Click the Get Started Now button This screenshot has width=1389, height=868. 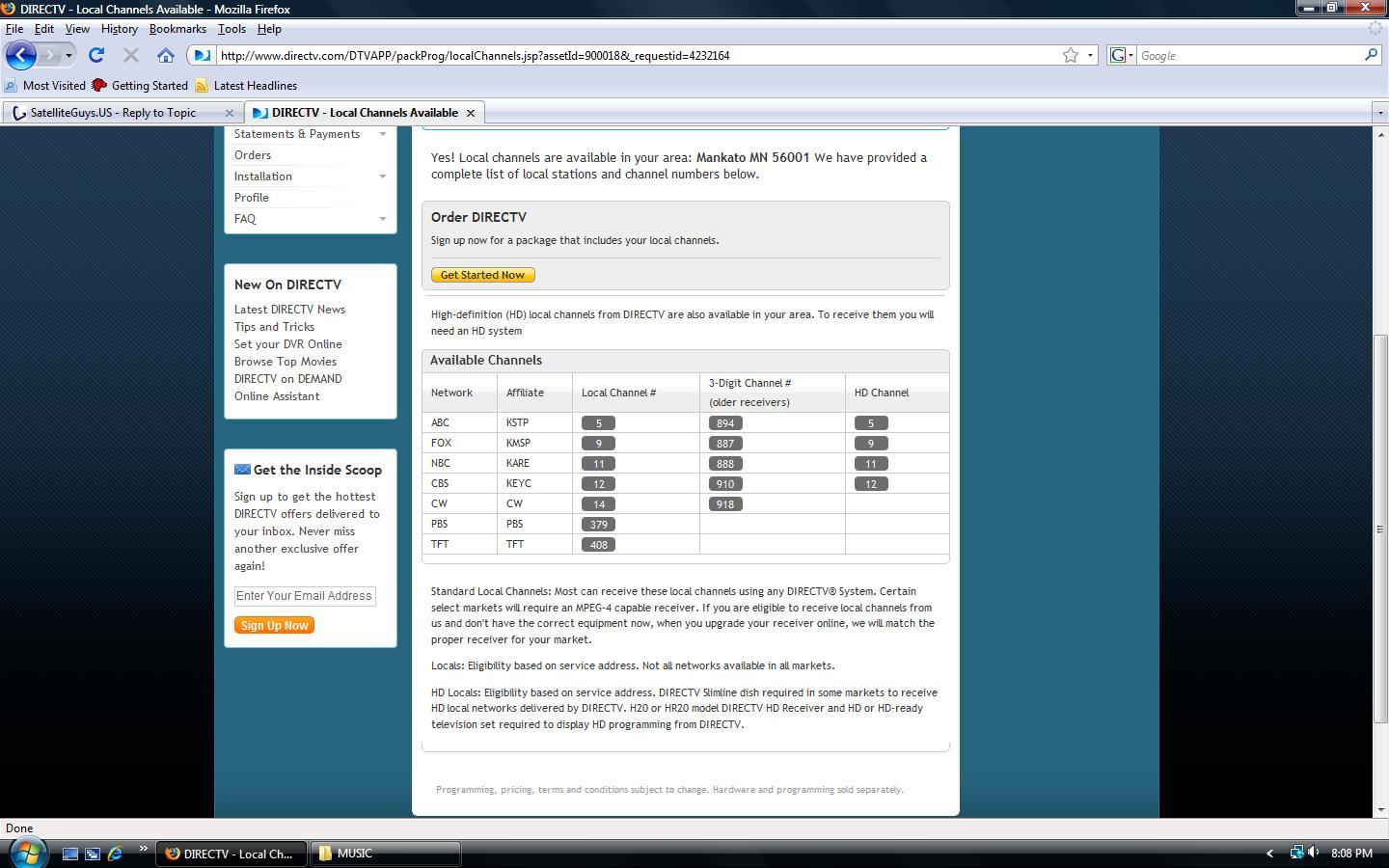click(x=482, y=275)
